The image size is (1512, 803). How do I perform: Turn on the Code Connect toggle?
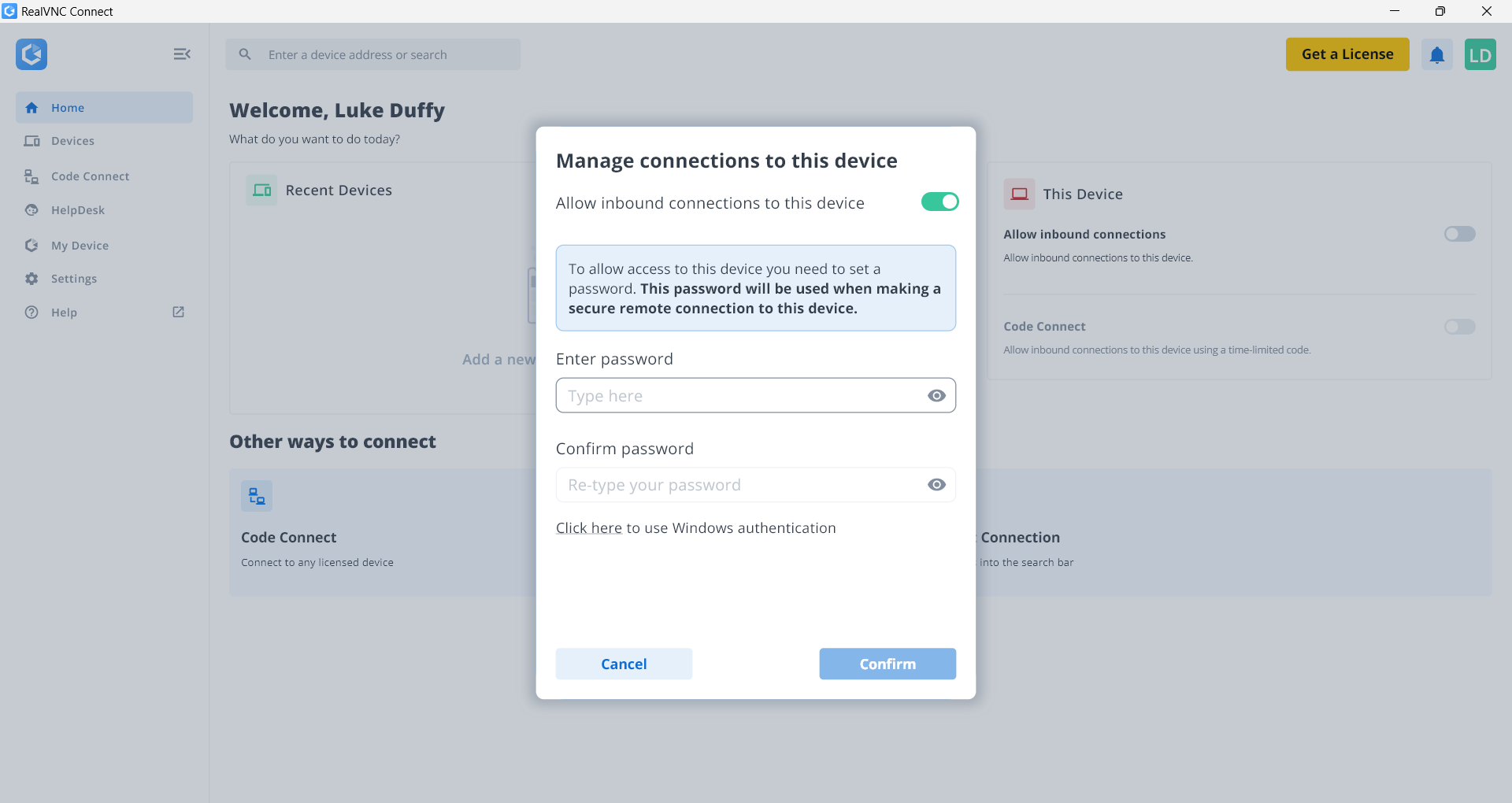(x=1459, y=327)
